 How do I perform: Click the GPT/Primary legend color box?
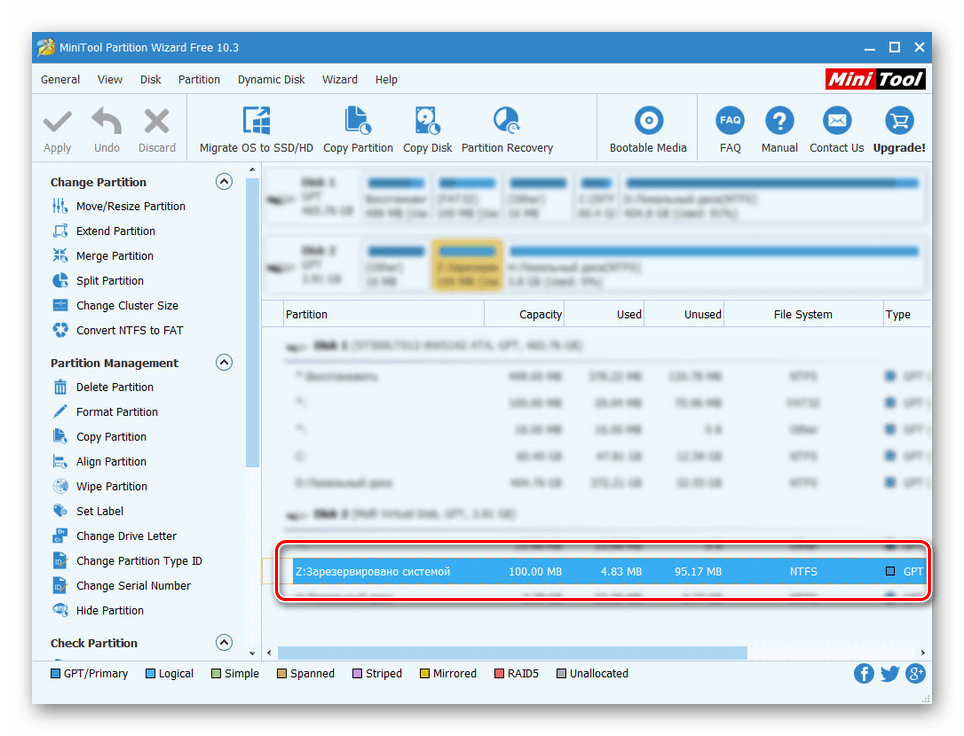point(55,673)
